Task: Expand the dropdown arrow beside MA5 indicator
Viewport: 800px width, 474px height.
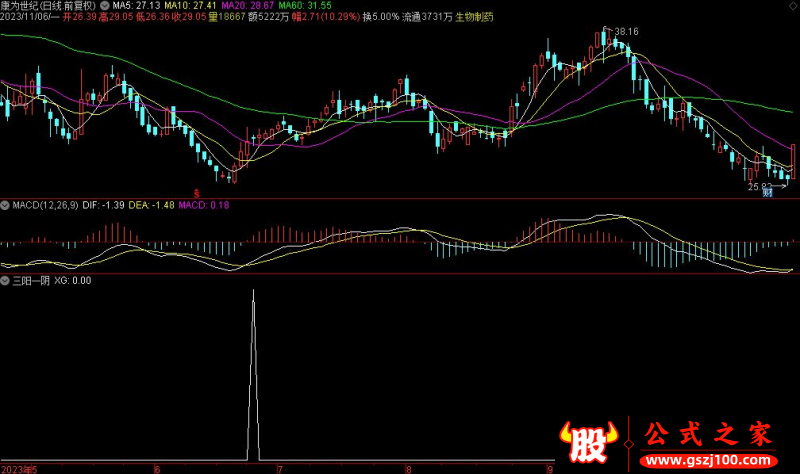Action: coord(106,6)
